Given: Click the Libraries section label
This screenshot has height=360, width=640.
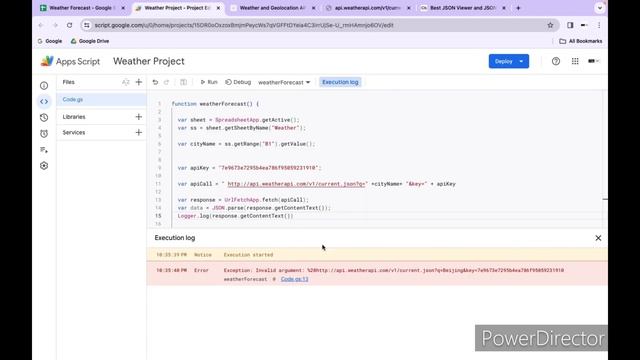Looking at the screenshot, I should pyautogui.click(x=74, y=117).
